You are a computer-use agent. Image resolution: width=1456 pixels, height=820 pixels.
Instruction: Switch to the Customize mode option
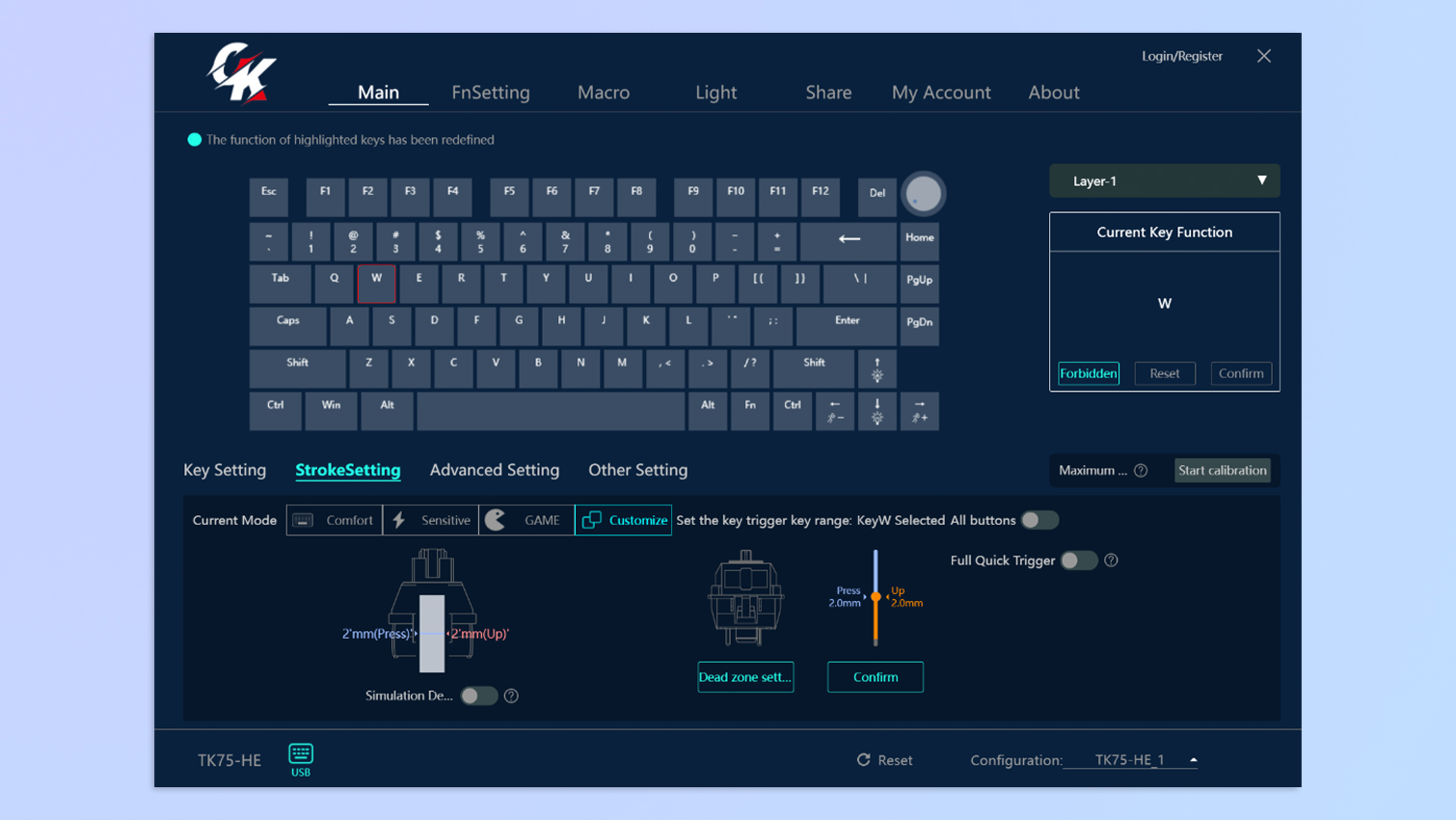point(624,520)
